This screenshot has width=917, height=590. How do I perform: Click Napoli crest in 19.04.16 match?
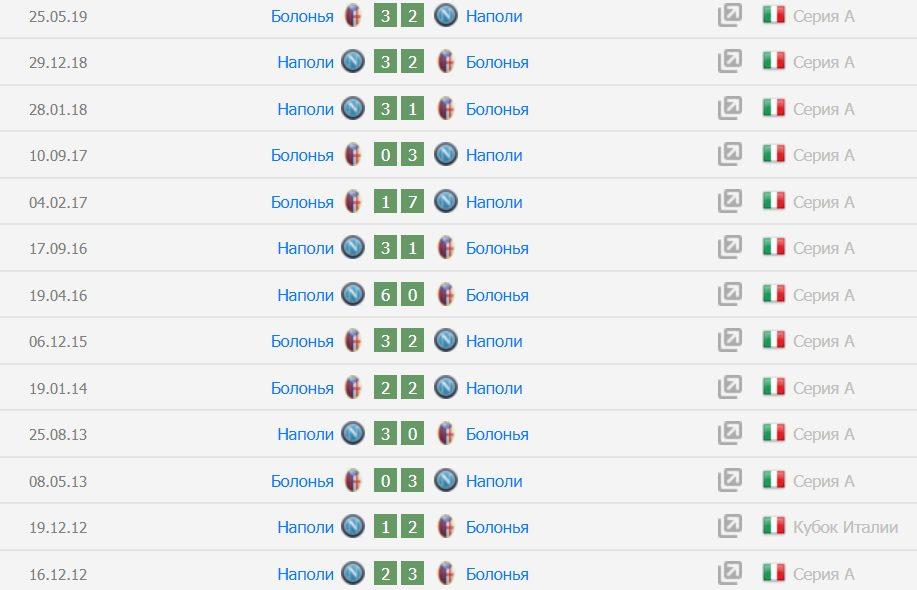click(353, 295)
